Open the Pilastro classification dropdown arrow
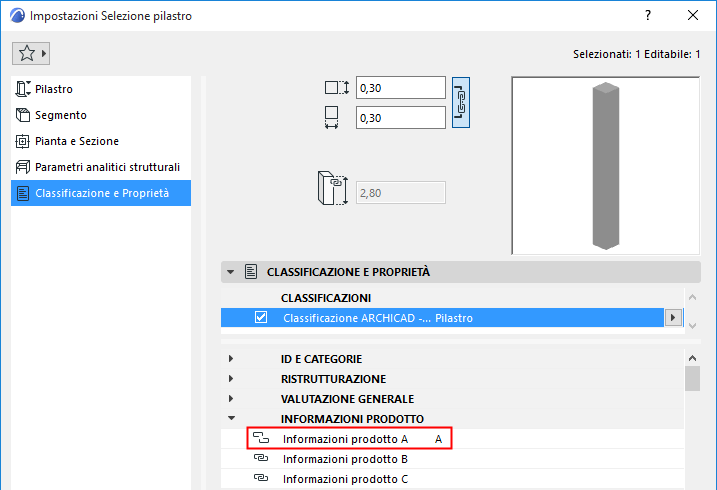Image resolution: width=717 pixels, height=490 pixels. [x=674, y=318]
